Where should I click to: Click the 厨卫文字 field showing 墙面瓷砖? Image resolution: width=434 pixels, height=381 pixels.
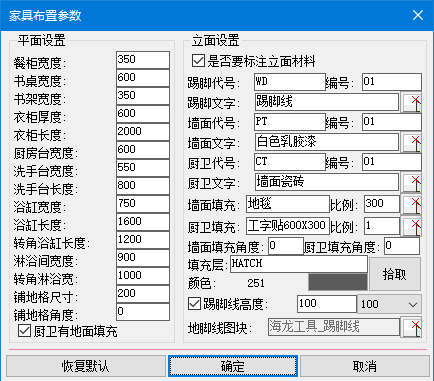click(x=327, y=182)
